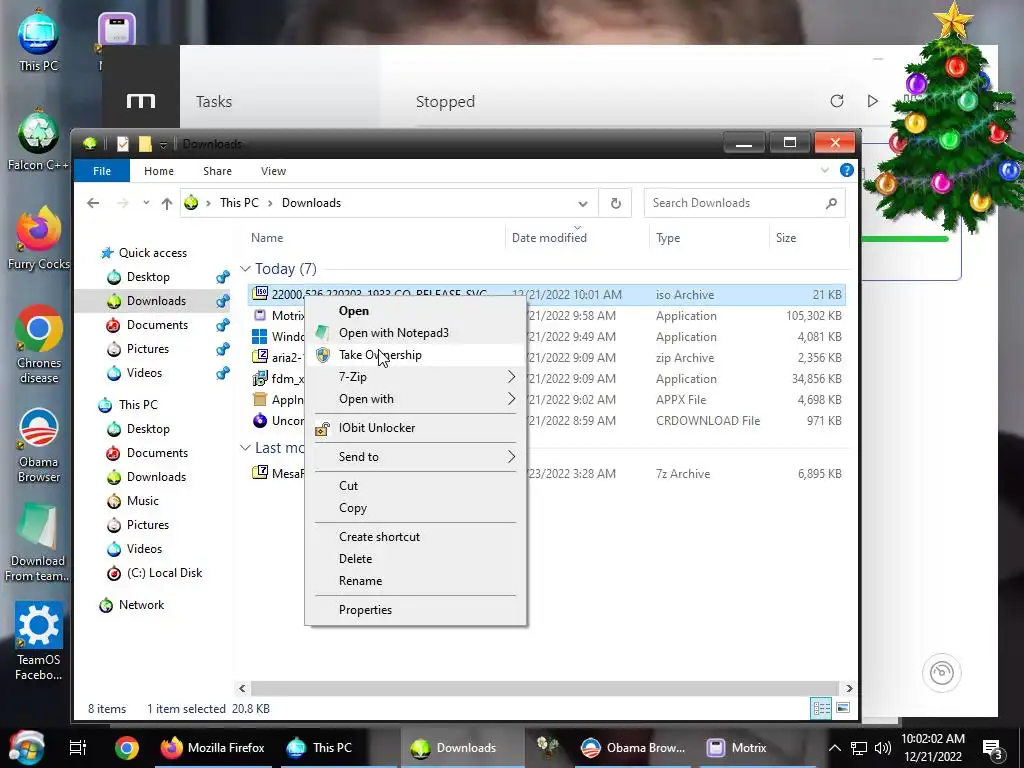Go back with Explorer back arrow
Viewport: 1024px width, 768px height.
(93, 203)
